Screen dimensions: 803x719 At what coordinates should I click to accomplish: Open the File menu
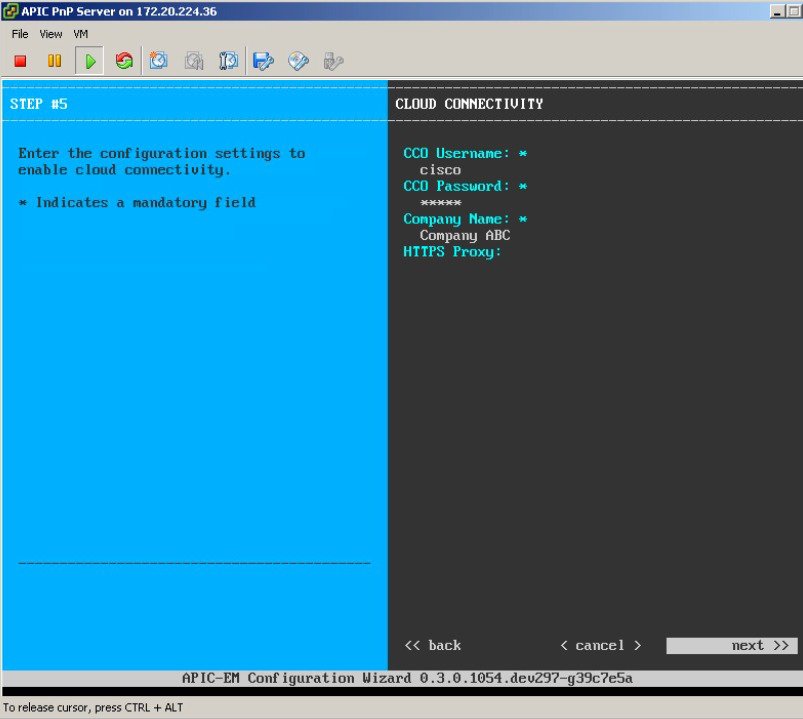point(20,34)
